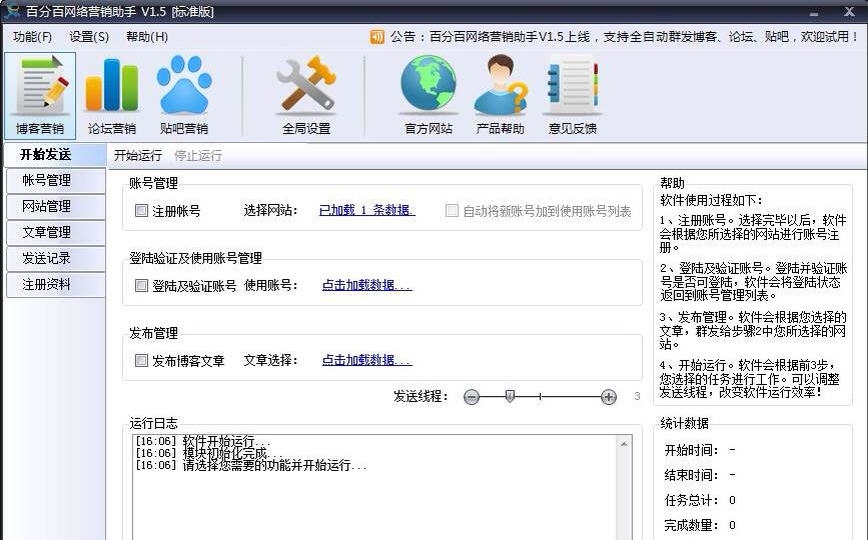Click 开始运行 to start running
The width and height of the screenshot is (868, 540).
click(x=138, y=156)
